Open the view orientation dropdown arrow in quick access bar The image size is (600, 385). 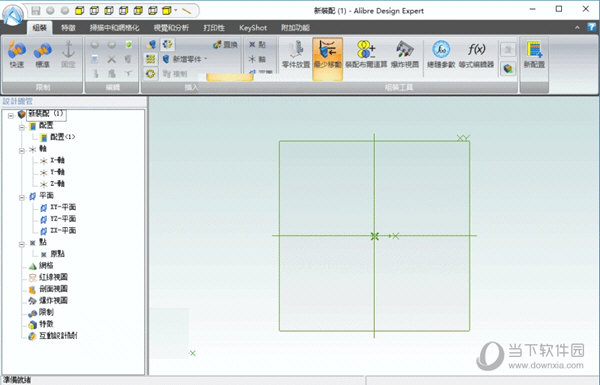(x=176, y=10)
